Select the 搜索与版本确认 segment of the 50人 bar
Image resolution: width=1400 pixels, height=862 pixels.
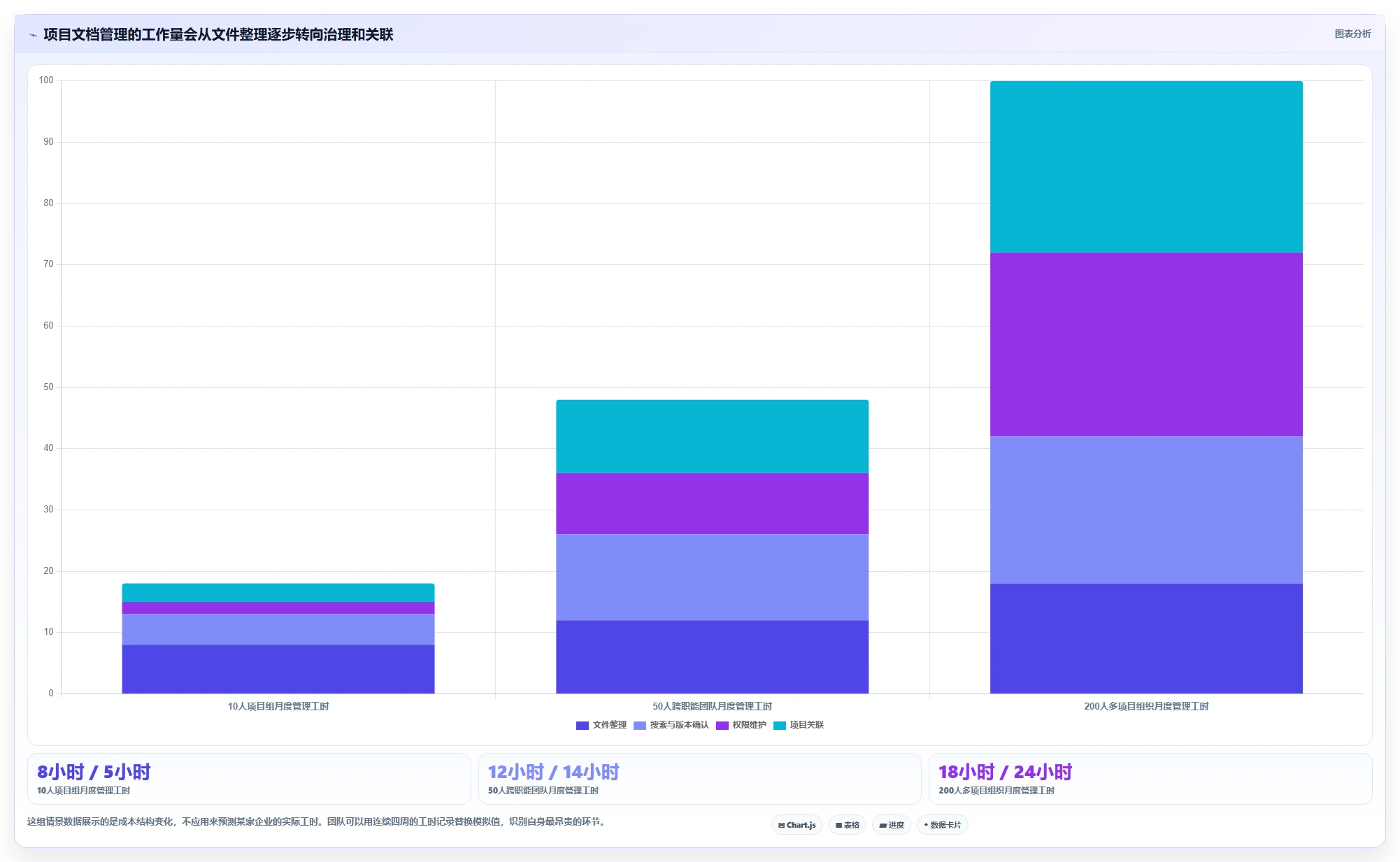(x=713, y=577)
